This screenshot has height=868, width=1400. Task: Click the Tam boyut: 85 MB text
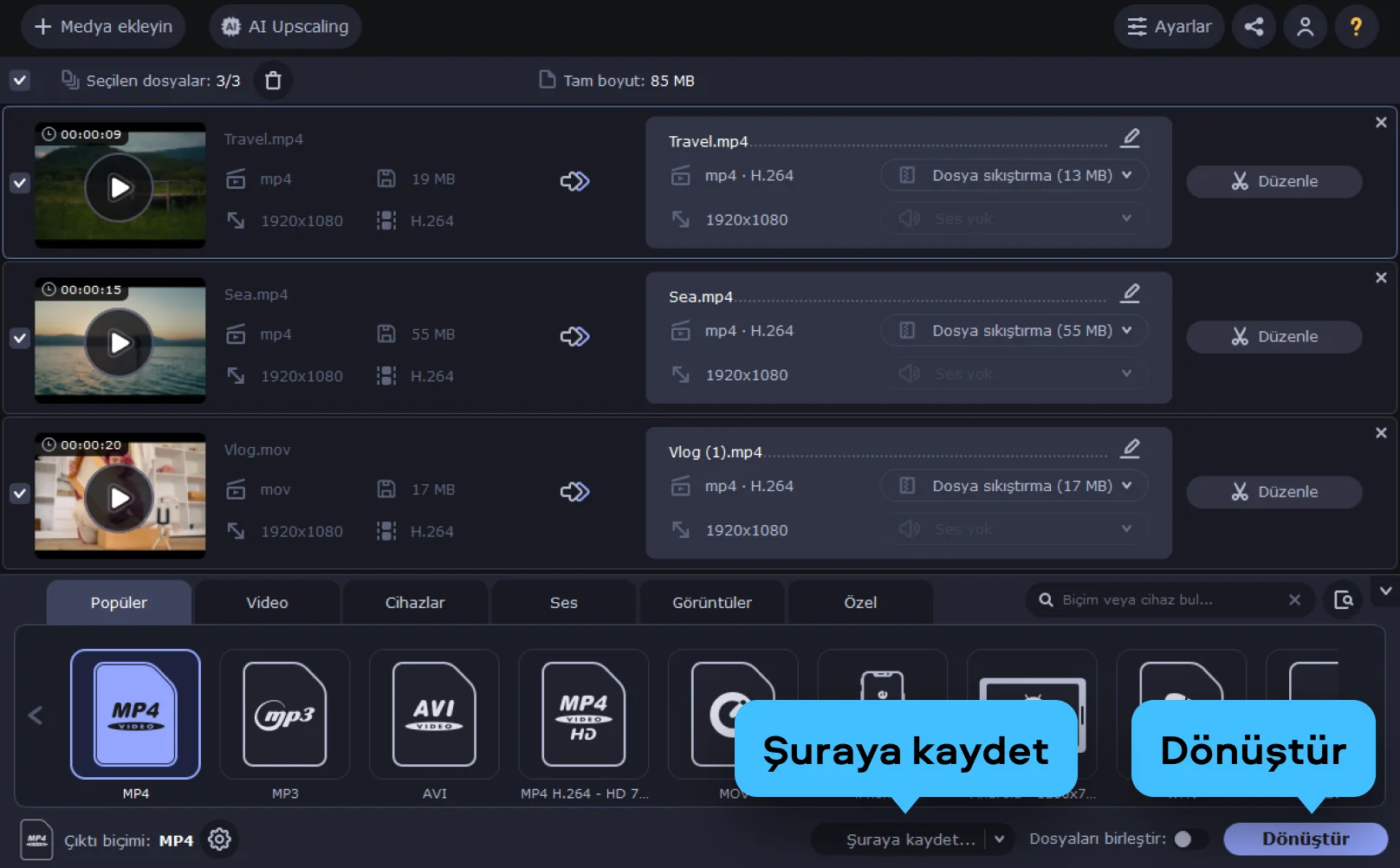coord(629,81)
